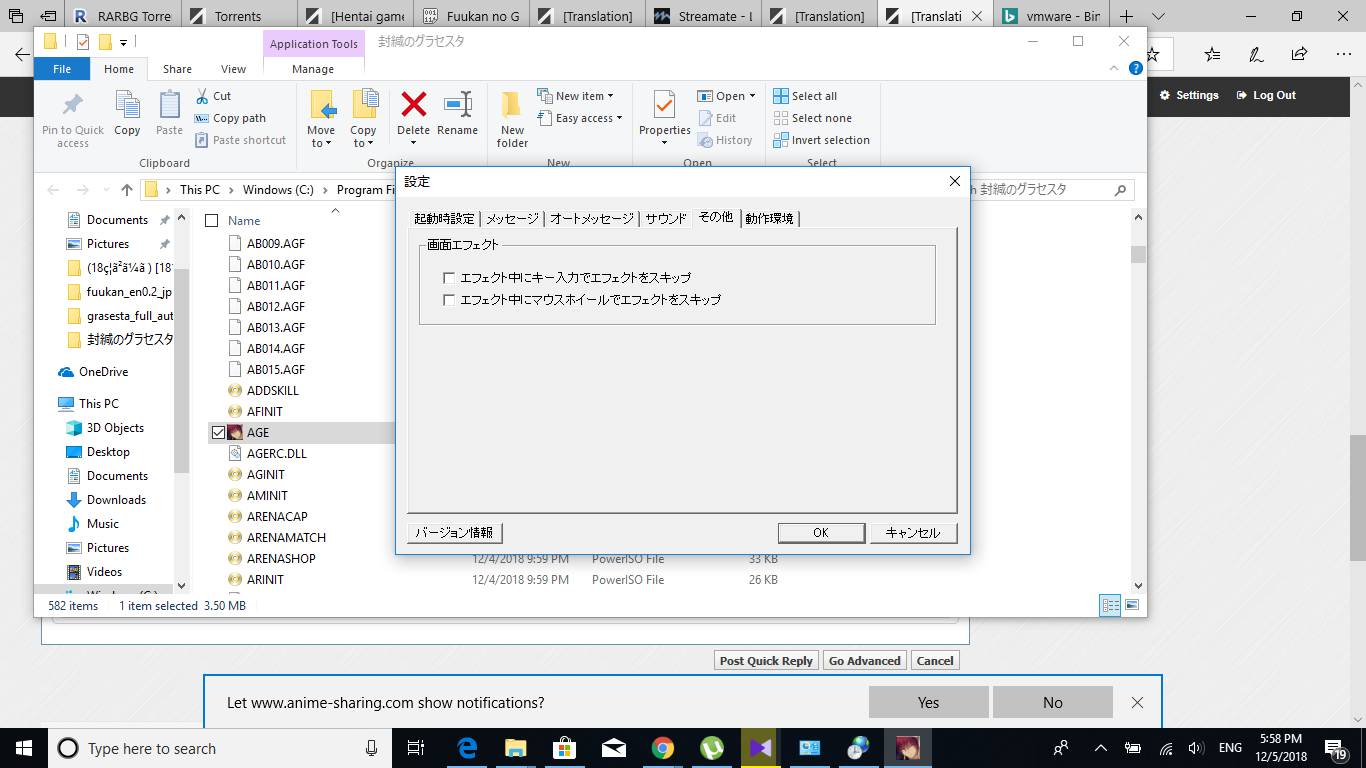Open uTorrent from the taskbar

[x=711, y=748]
